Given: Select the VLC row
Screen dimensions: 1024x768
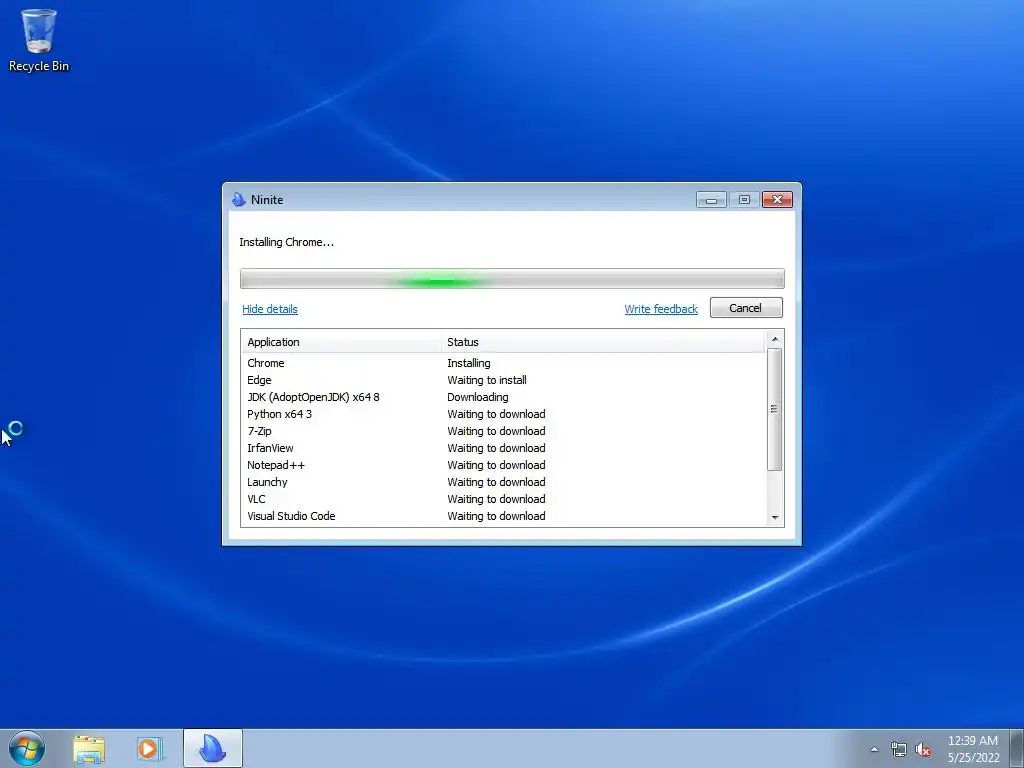Looking at the screenshot, I should point(503,499).
